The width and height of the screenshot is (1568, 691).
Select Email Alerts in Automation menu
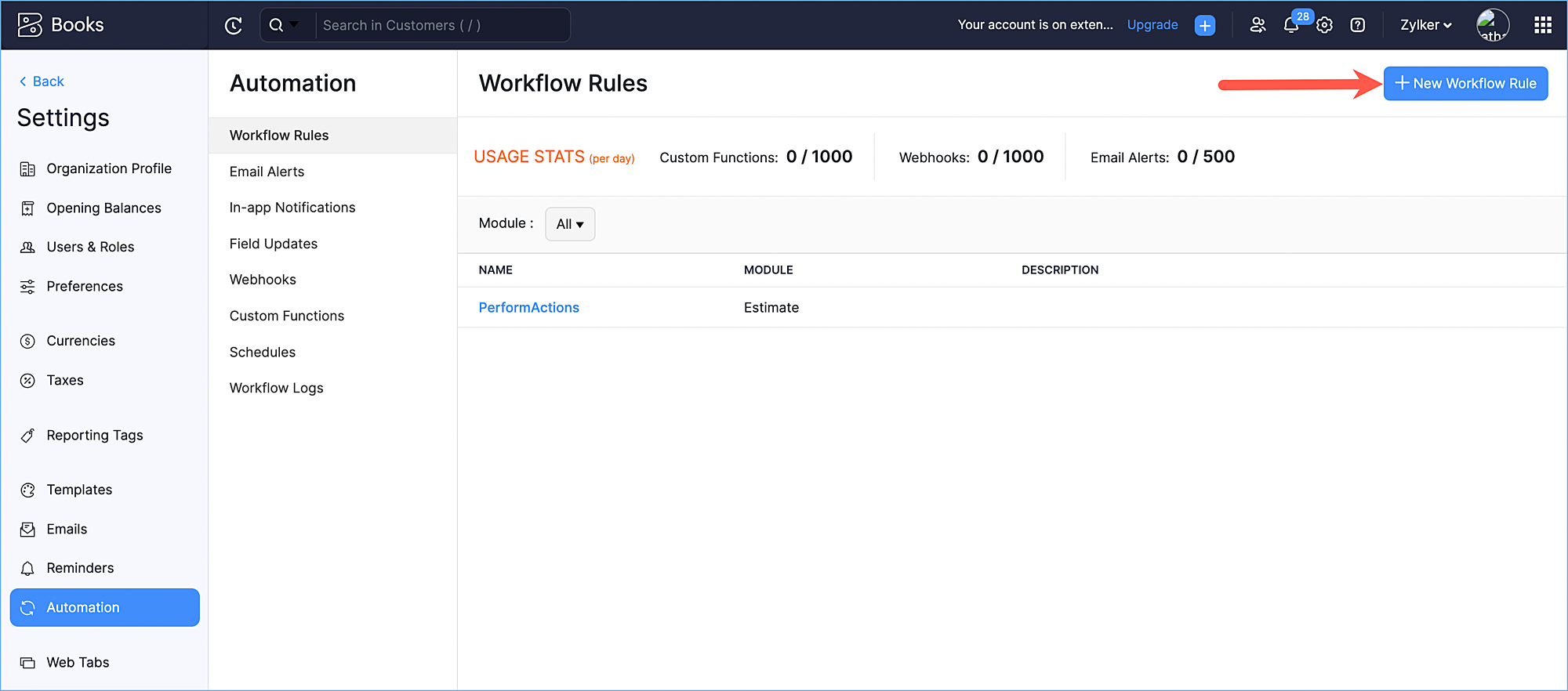(267, 172)
